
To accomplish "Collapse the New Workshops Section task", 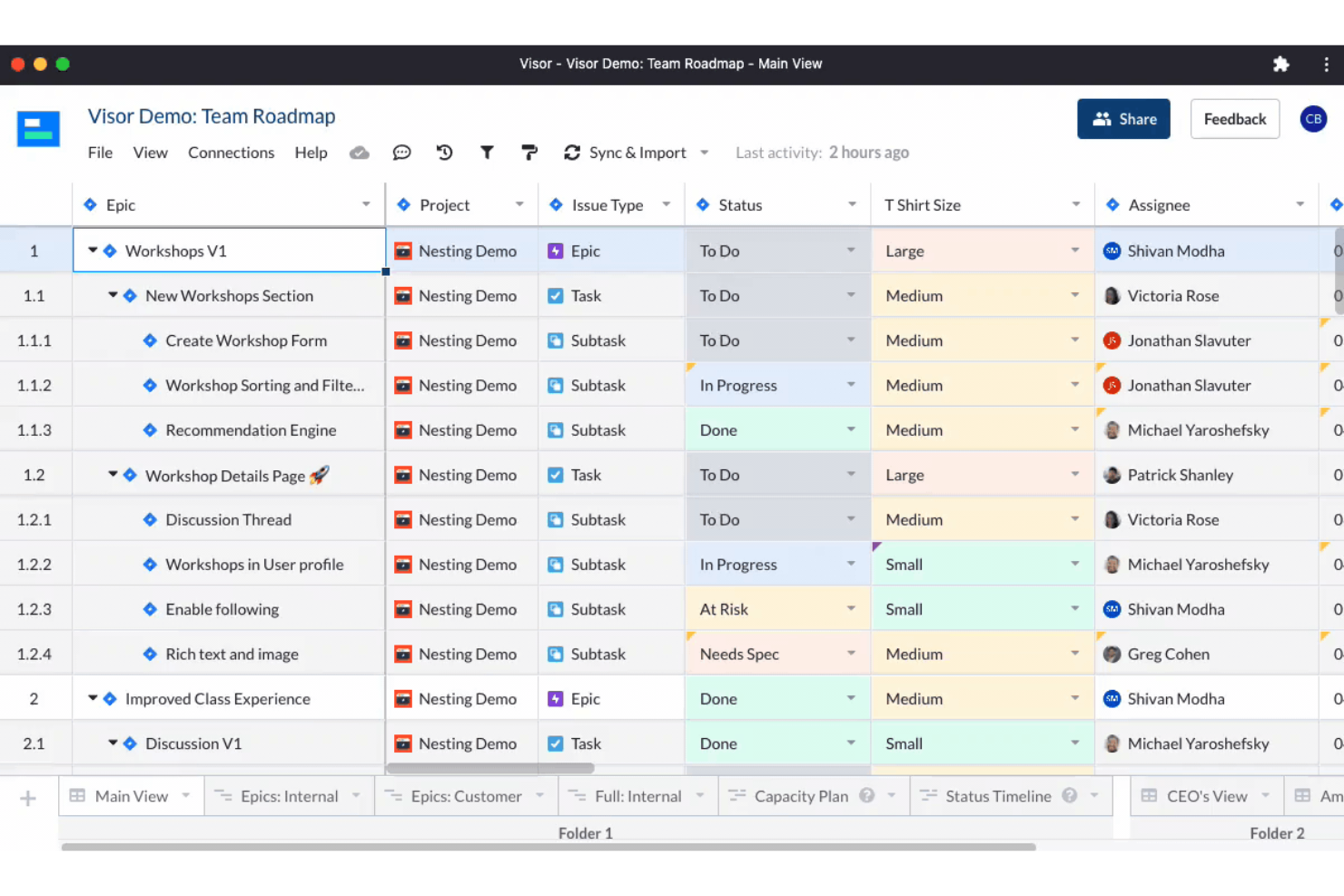I will [113, 294].
